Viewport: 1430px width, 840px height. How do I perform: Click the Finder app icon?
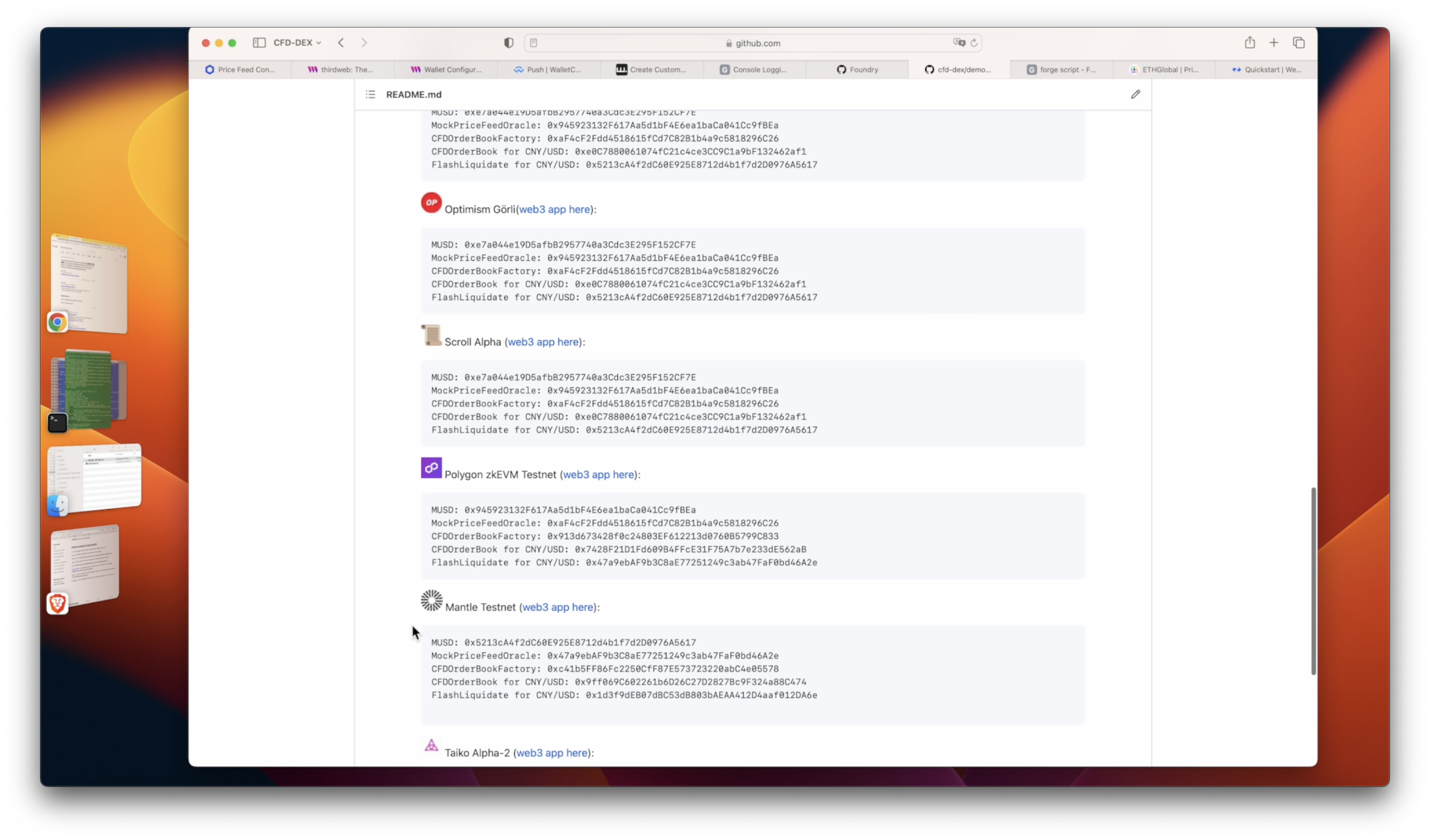pos(57,505)
